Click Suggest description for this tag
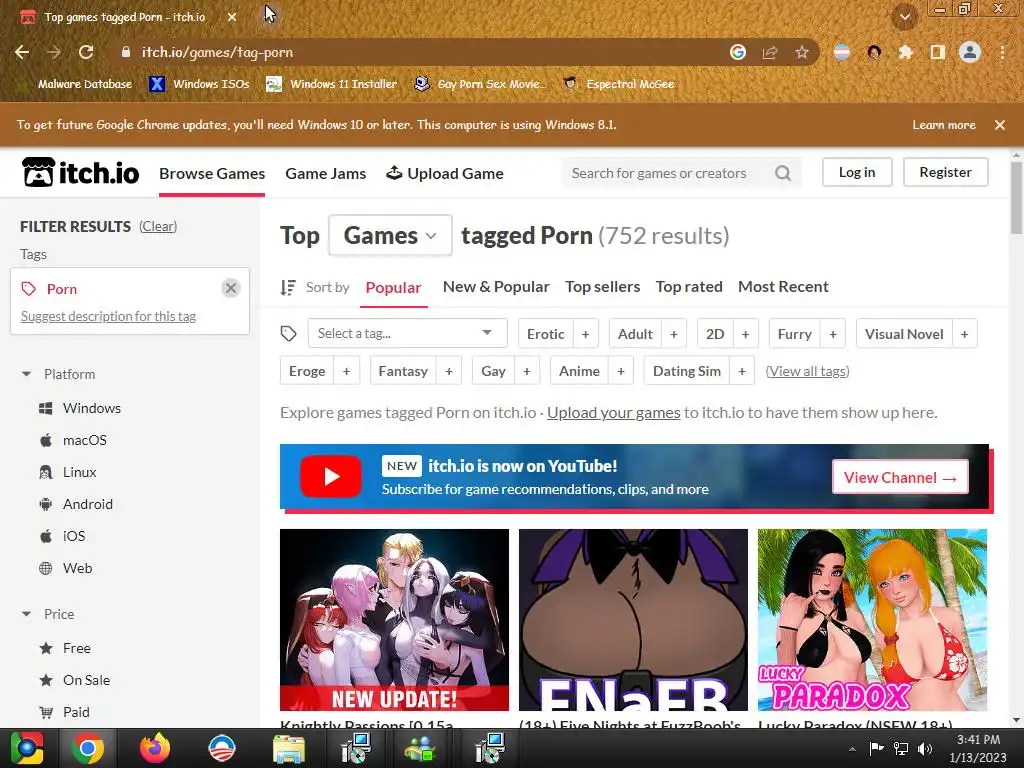This screenshot has width=1024, height=768. pyautogui.click(x=108, y=316)
